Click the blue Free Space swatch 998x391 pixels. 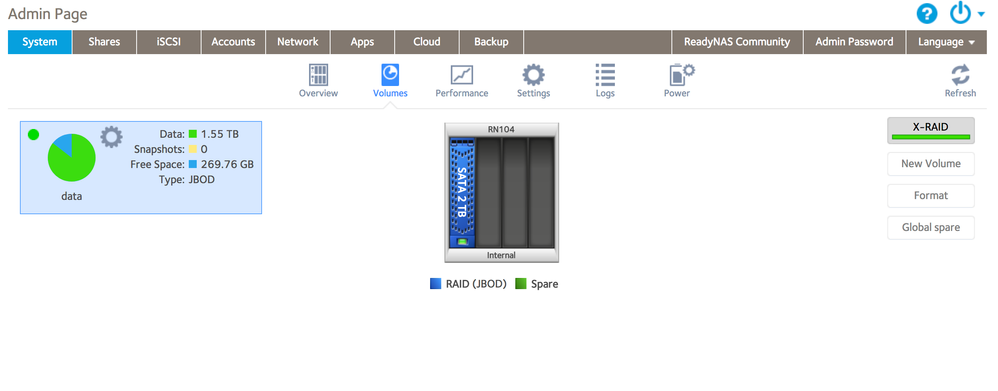click(193, 164)
